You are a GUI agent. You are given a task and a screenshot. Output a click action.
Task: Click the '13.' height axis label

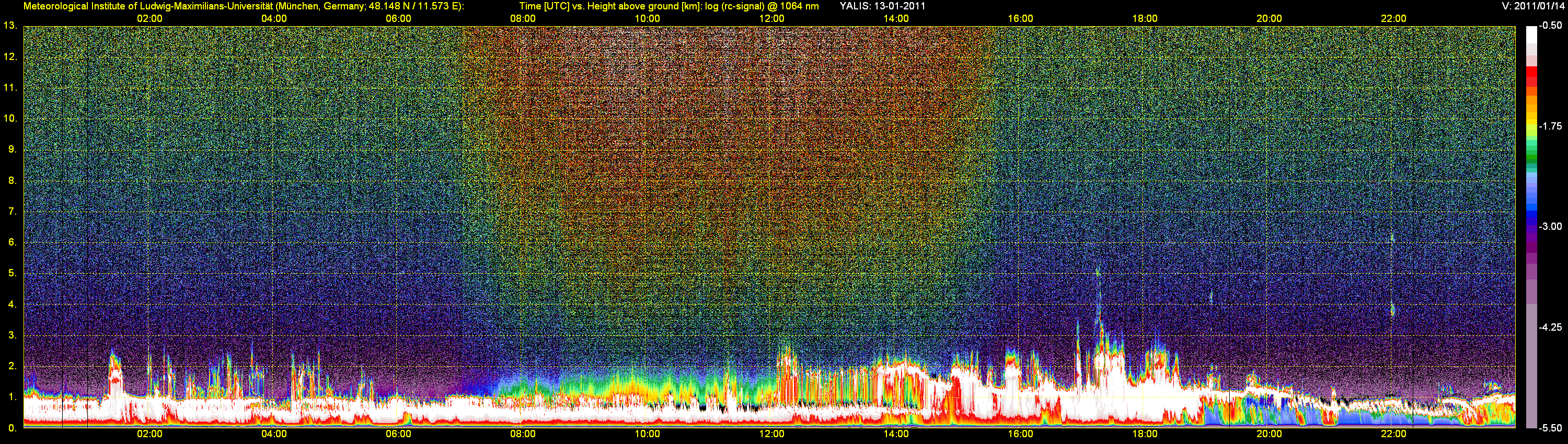click(10, 26)
